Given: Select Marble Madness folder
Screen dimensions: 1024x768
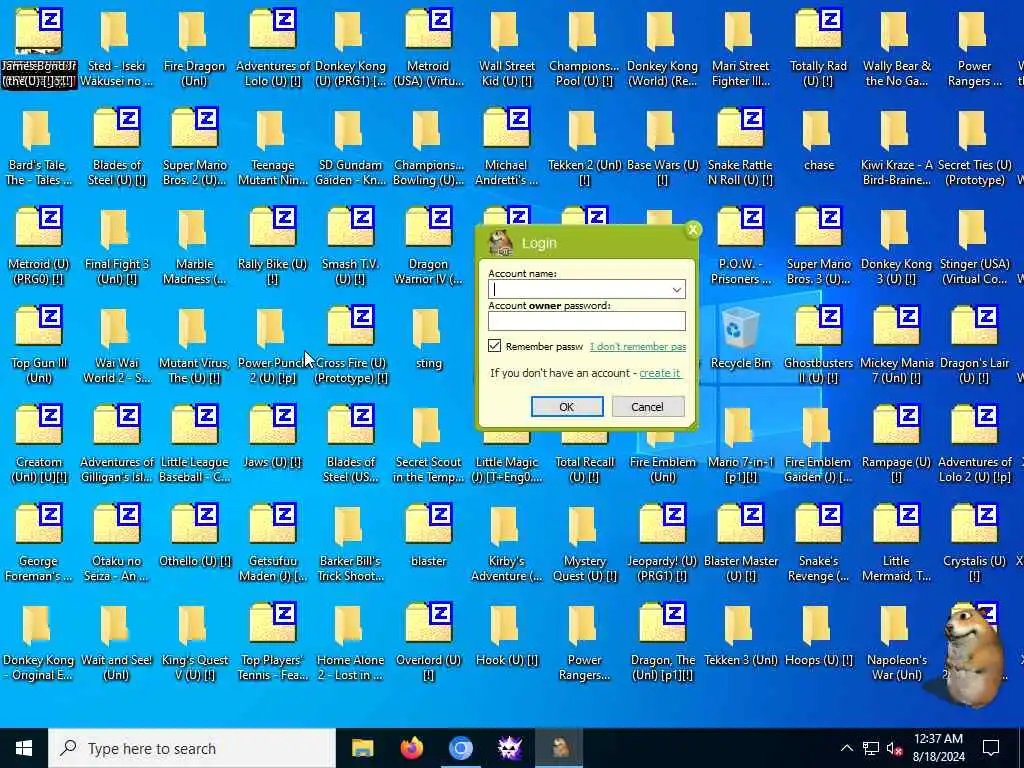Looking at the screenshot, I should coord(194,247).
